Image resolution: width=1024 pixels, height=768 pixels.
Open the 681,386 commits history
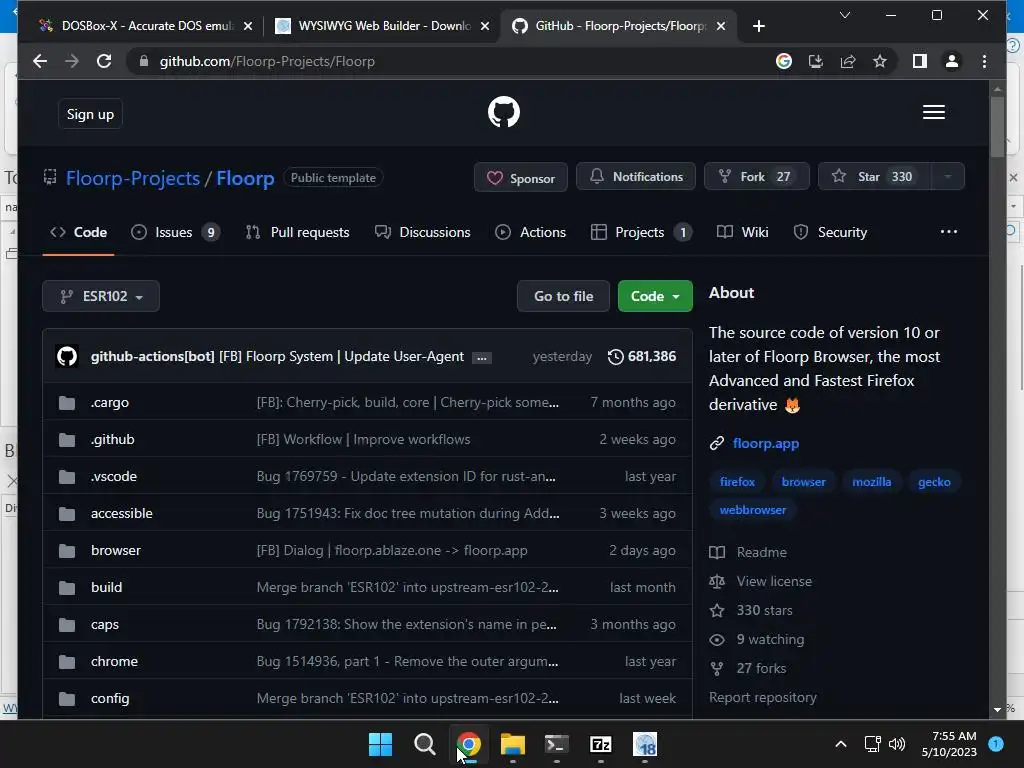pyautogui.click(x=642, y=357)
